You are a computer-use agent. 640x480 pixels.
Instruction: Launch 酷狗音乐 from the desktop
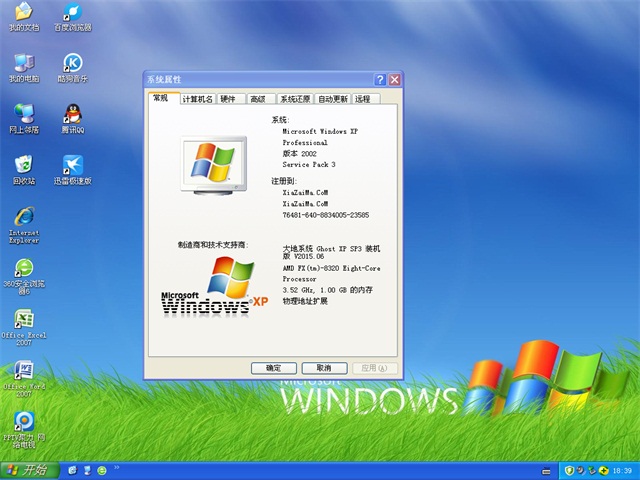(72, 64)
